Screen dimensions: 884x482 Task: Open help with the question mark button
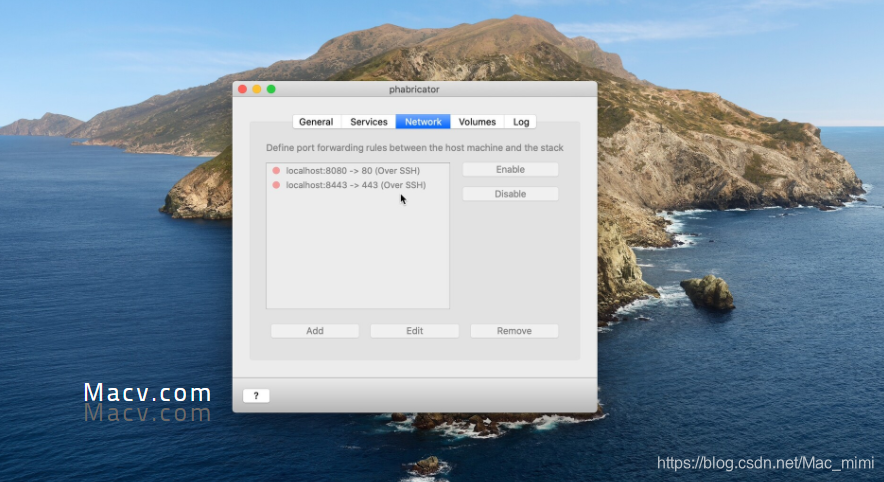pos(256,396)
